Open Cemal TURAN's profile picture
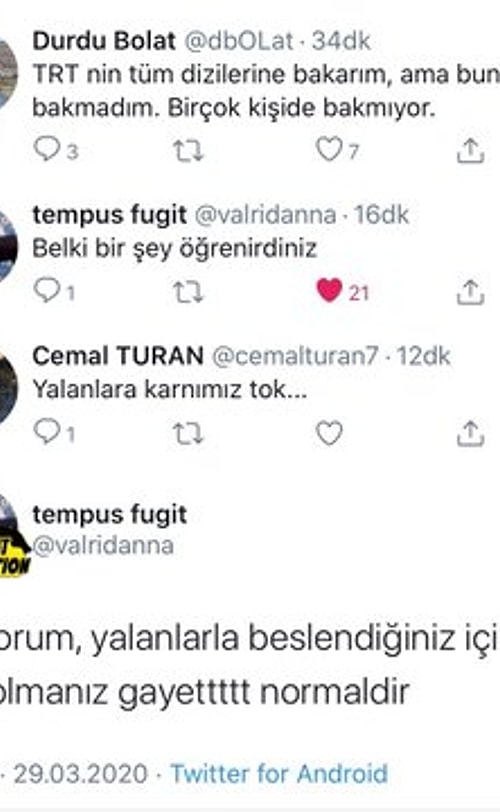Image resolution: width=500 pixels, height=812 pixels. coord(8,387)
